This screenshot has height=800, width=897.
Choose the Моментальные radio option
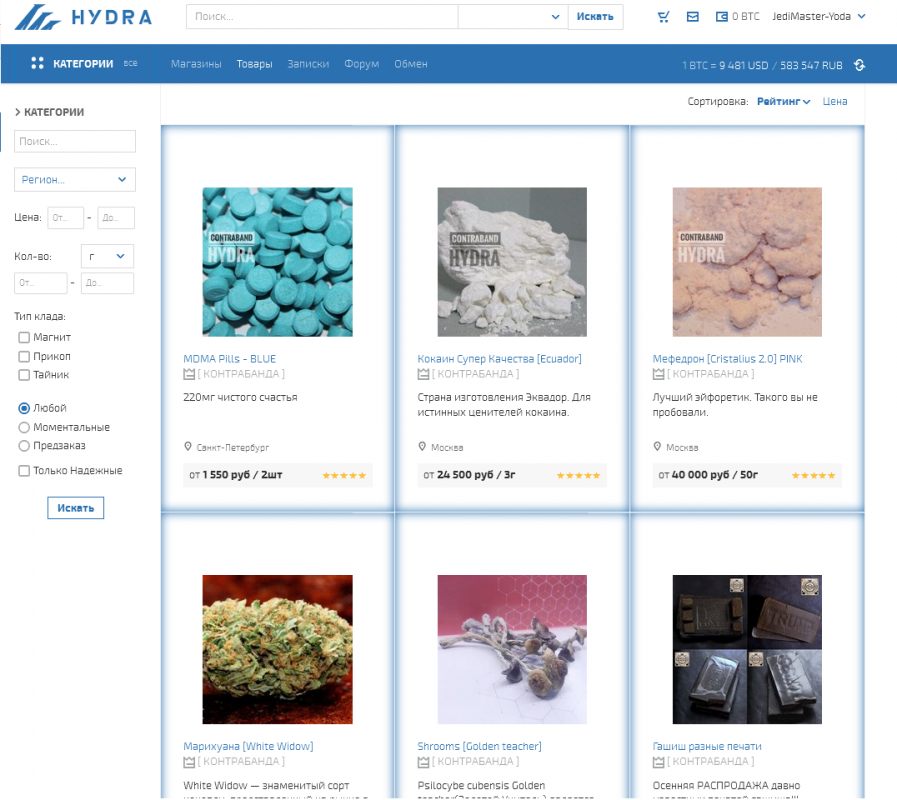point(24,427)
